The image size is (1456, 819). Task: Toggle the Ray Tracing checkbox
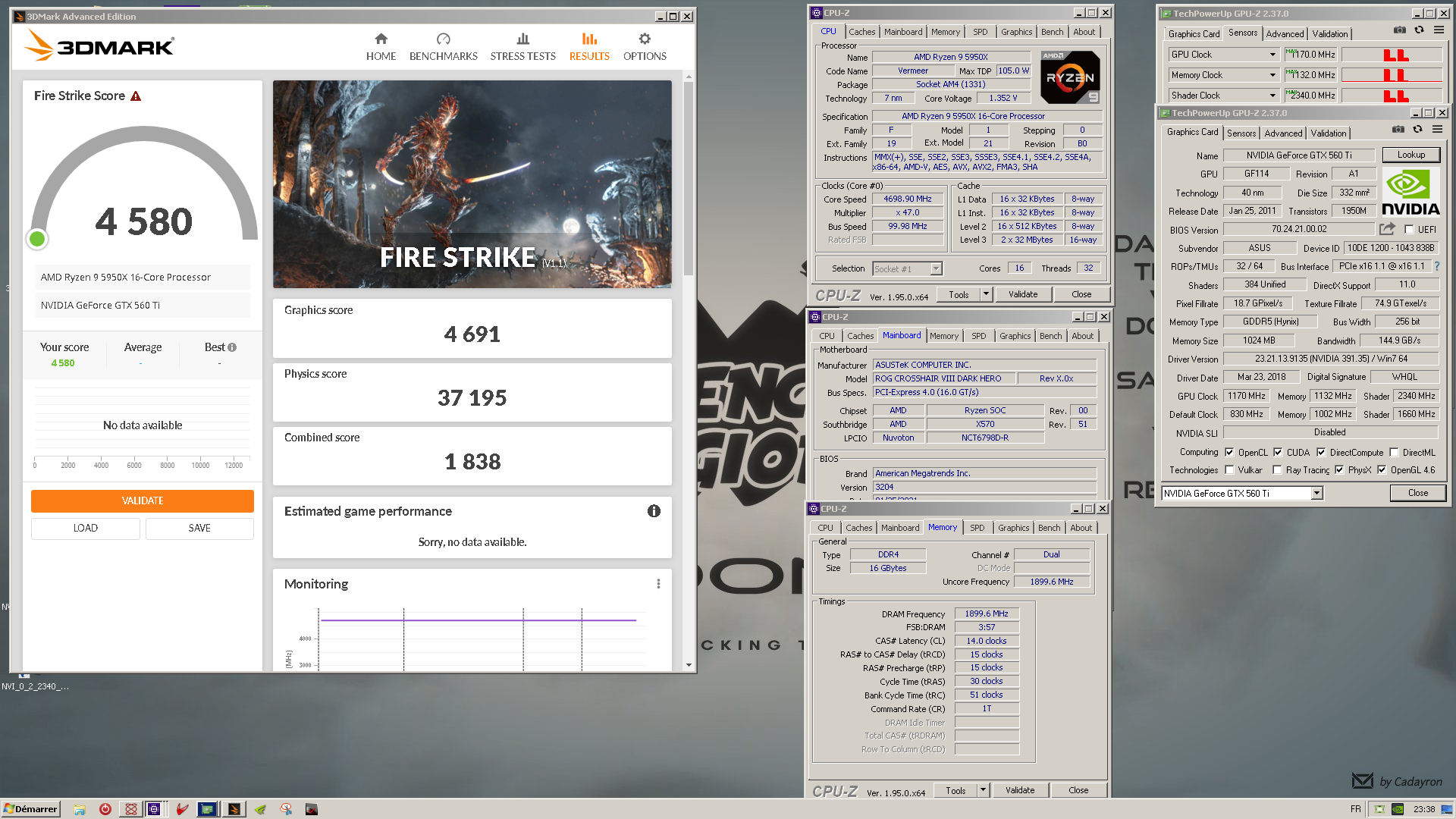tap(1277, 470)
